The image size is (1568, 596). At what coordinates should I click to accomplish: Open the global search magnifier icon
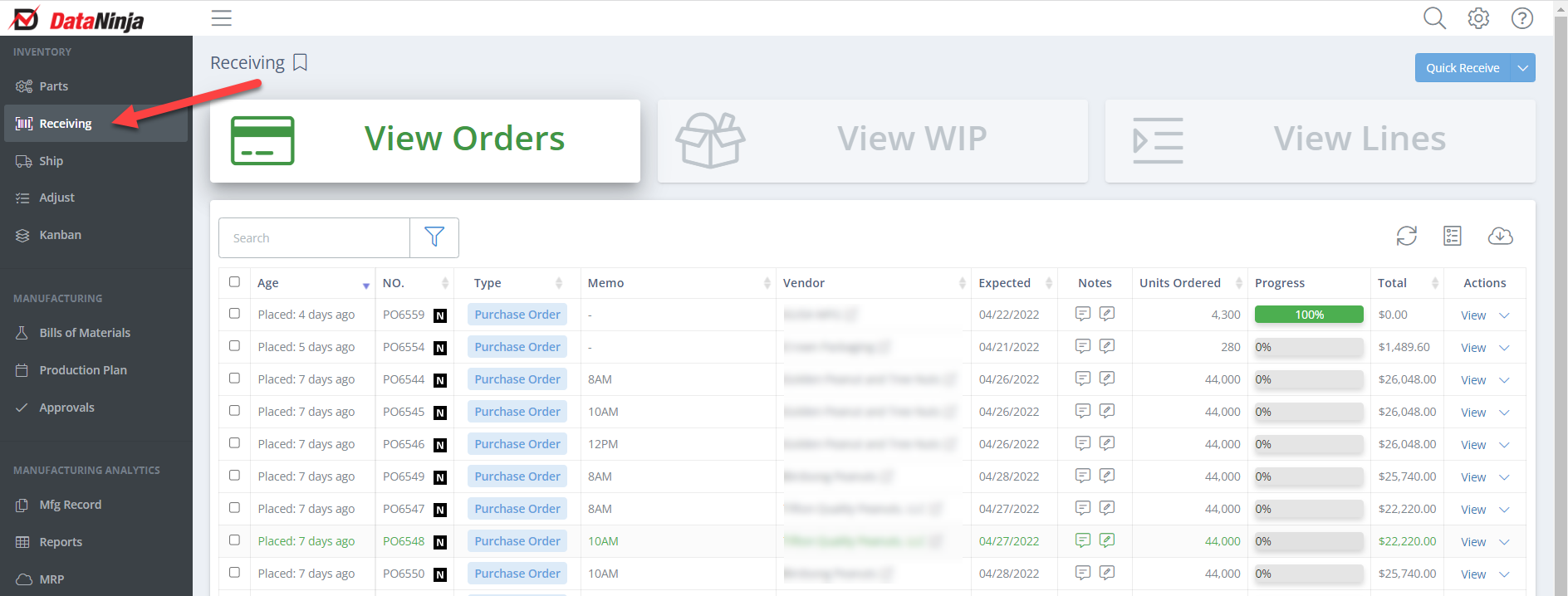point(1434,18)
